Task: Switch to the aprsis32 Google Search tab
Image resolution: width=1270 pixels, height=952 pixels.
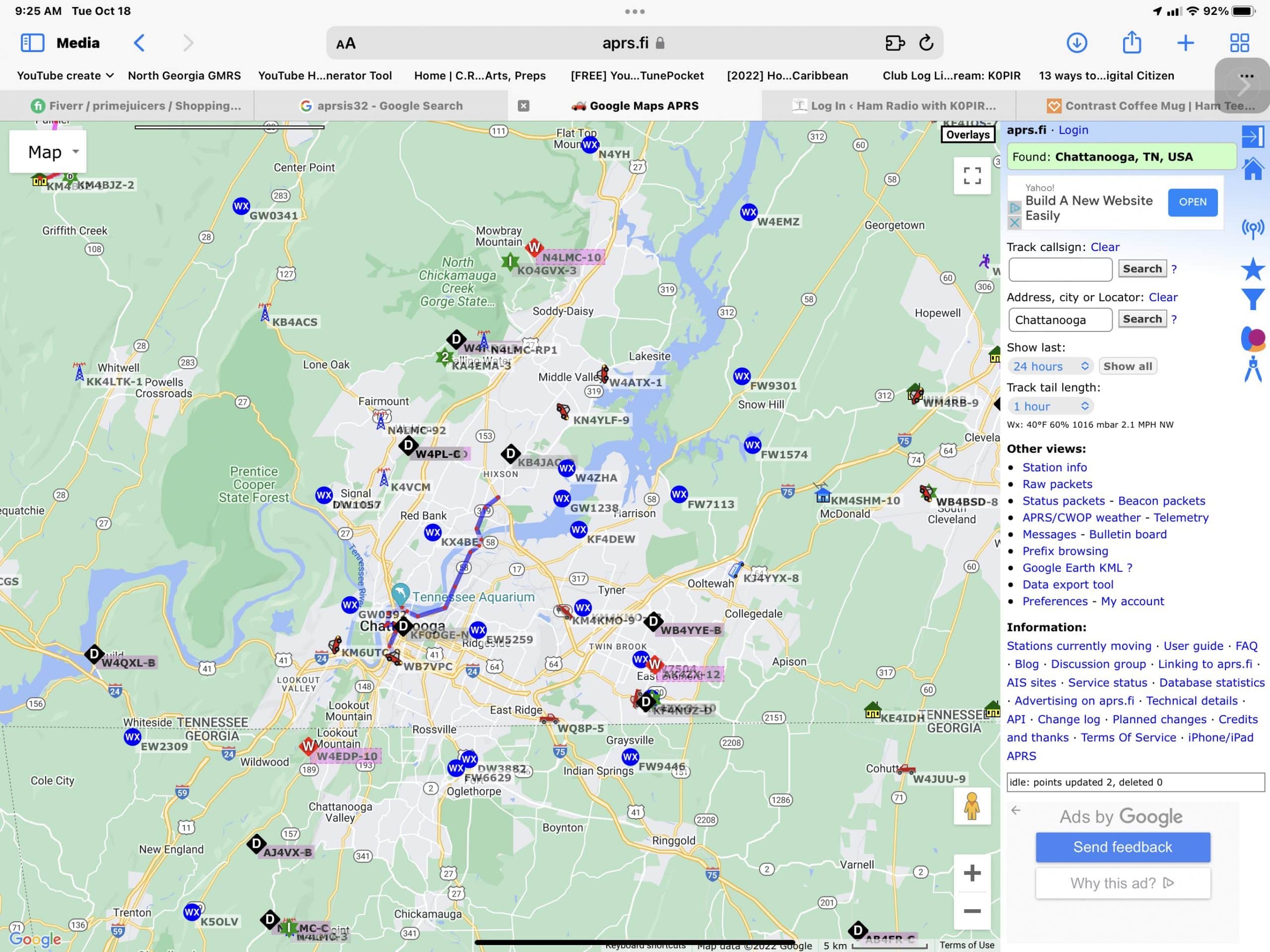Action: coord(381,106)
